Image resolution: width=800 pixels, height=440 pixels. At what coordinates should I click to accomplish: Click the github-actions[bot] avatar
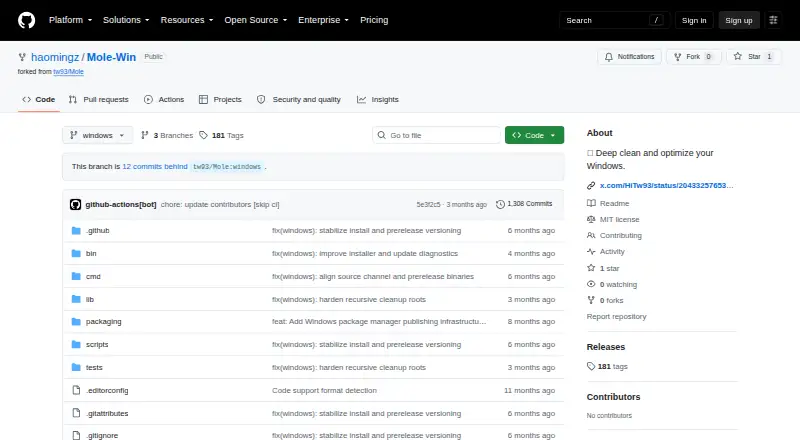click(76, 205)
